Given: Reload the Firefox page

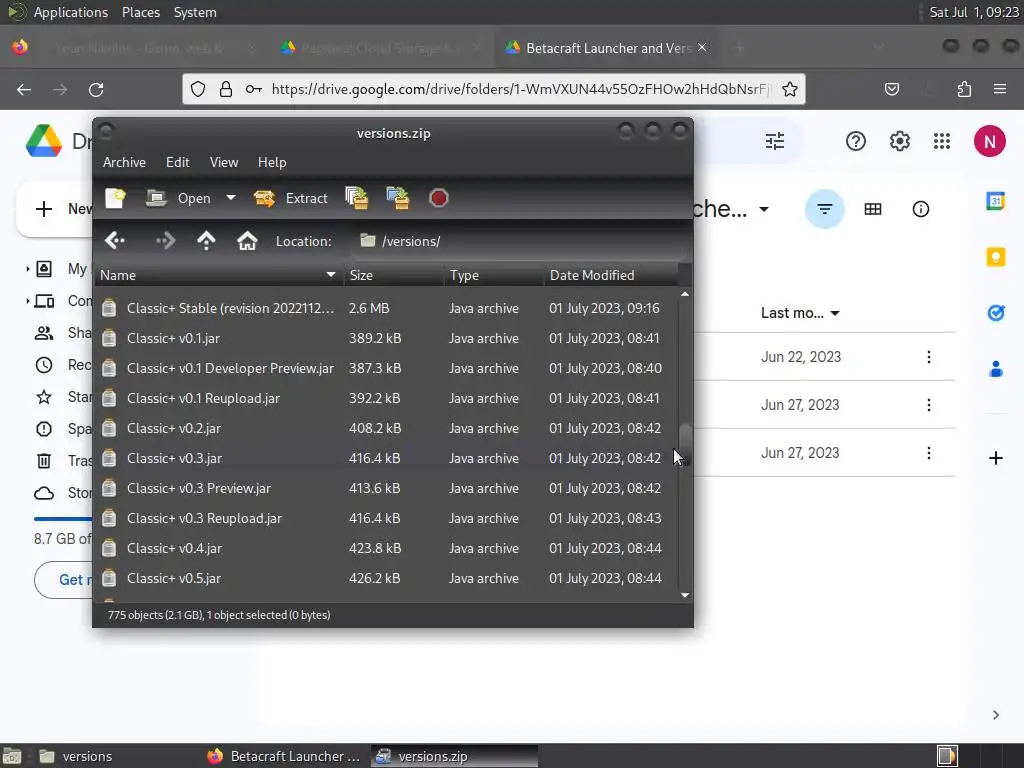Looking at the screenshot, I should [x=96, y=89].
